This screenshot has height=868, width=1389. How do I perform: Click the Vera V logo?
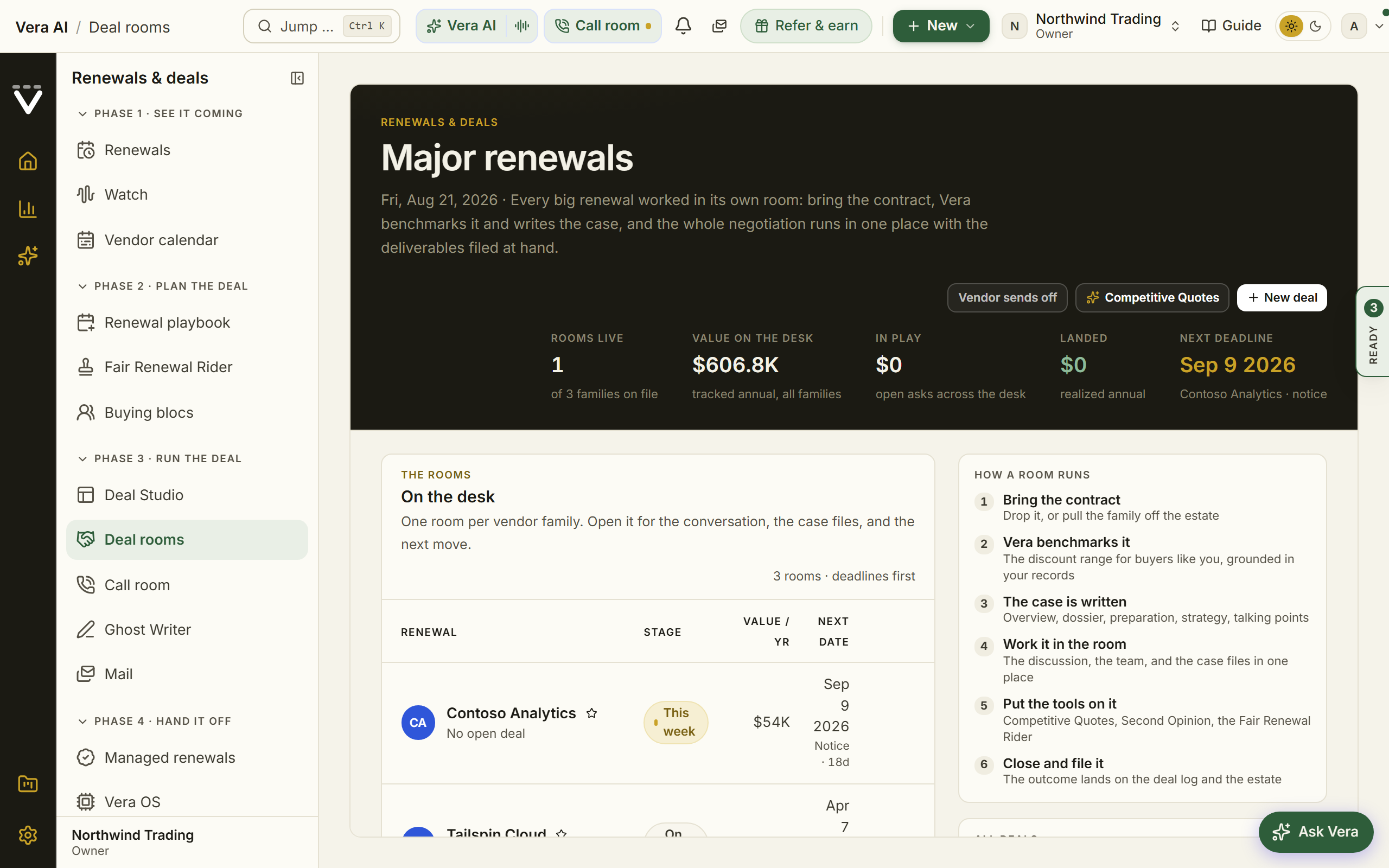pyautogui.click(x=28, y=99)
